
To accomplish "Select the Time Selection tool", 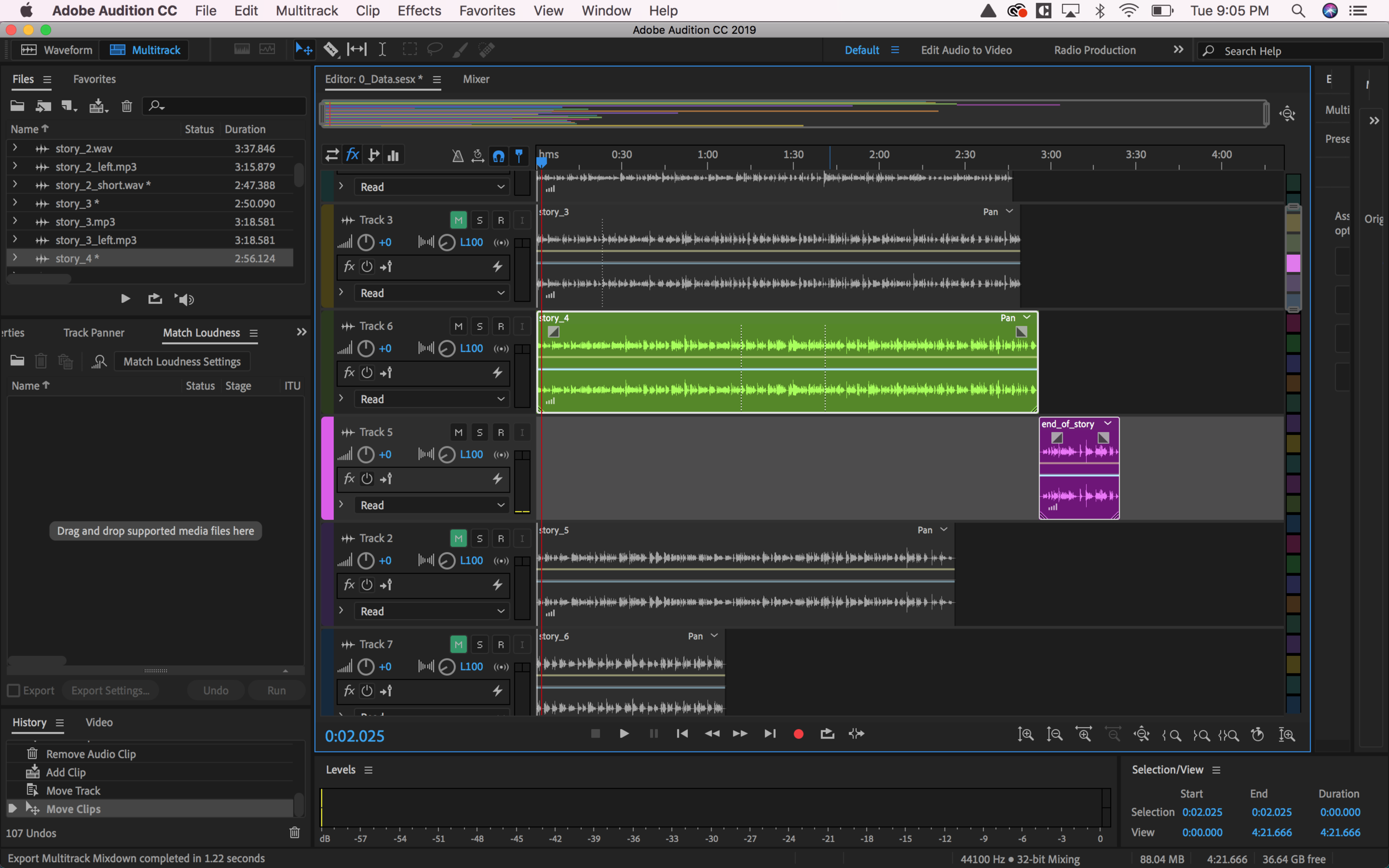I will click(382, 49).
